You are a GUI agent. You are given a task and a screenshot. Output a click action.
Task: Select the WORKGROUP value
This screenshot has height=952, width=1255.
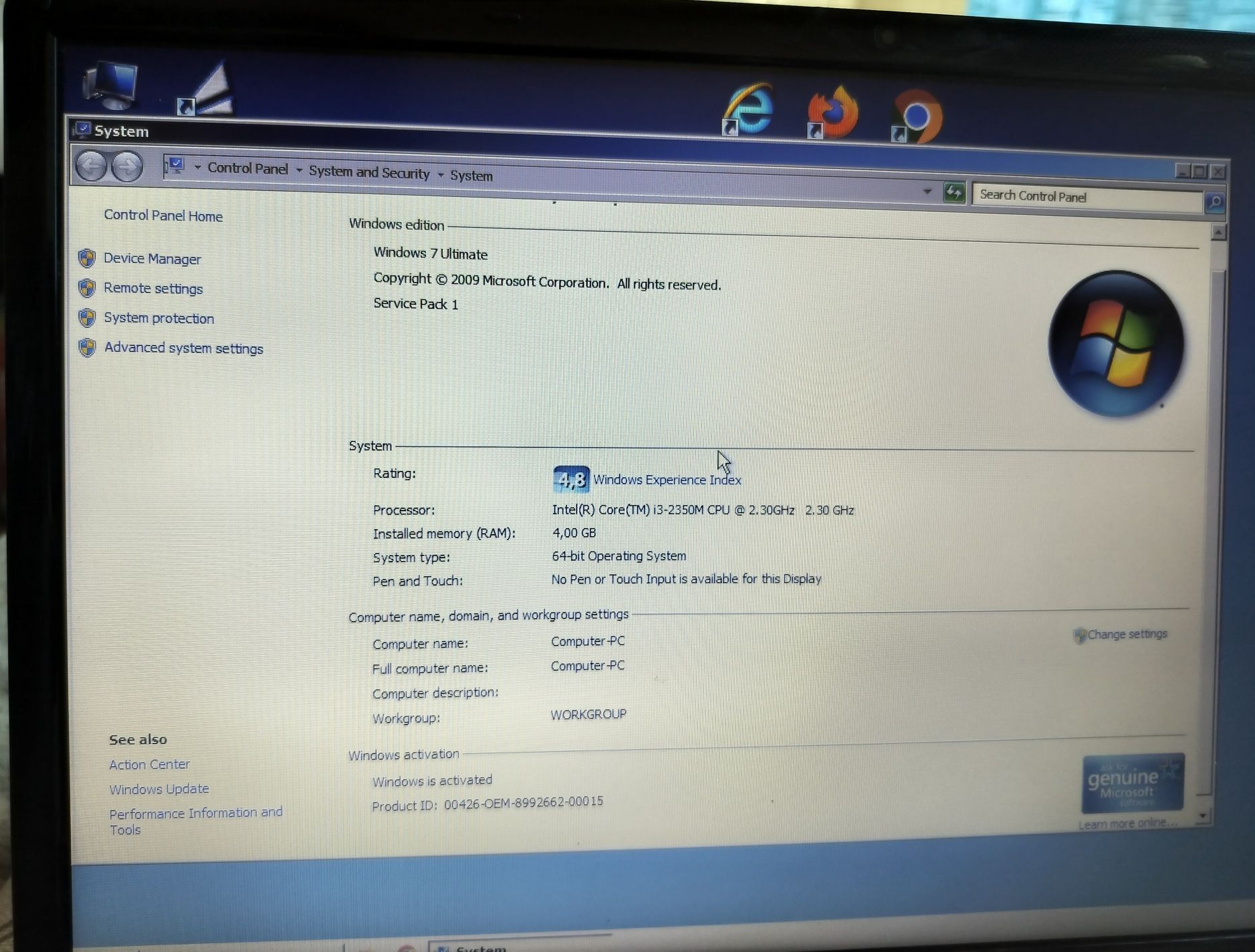click(x=589, y=715)
